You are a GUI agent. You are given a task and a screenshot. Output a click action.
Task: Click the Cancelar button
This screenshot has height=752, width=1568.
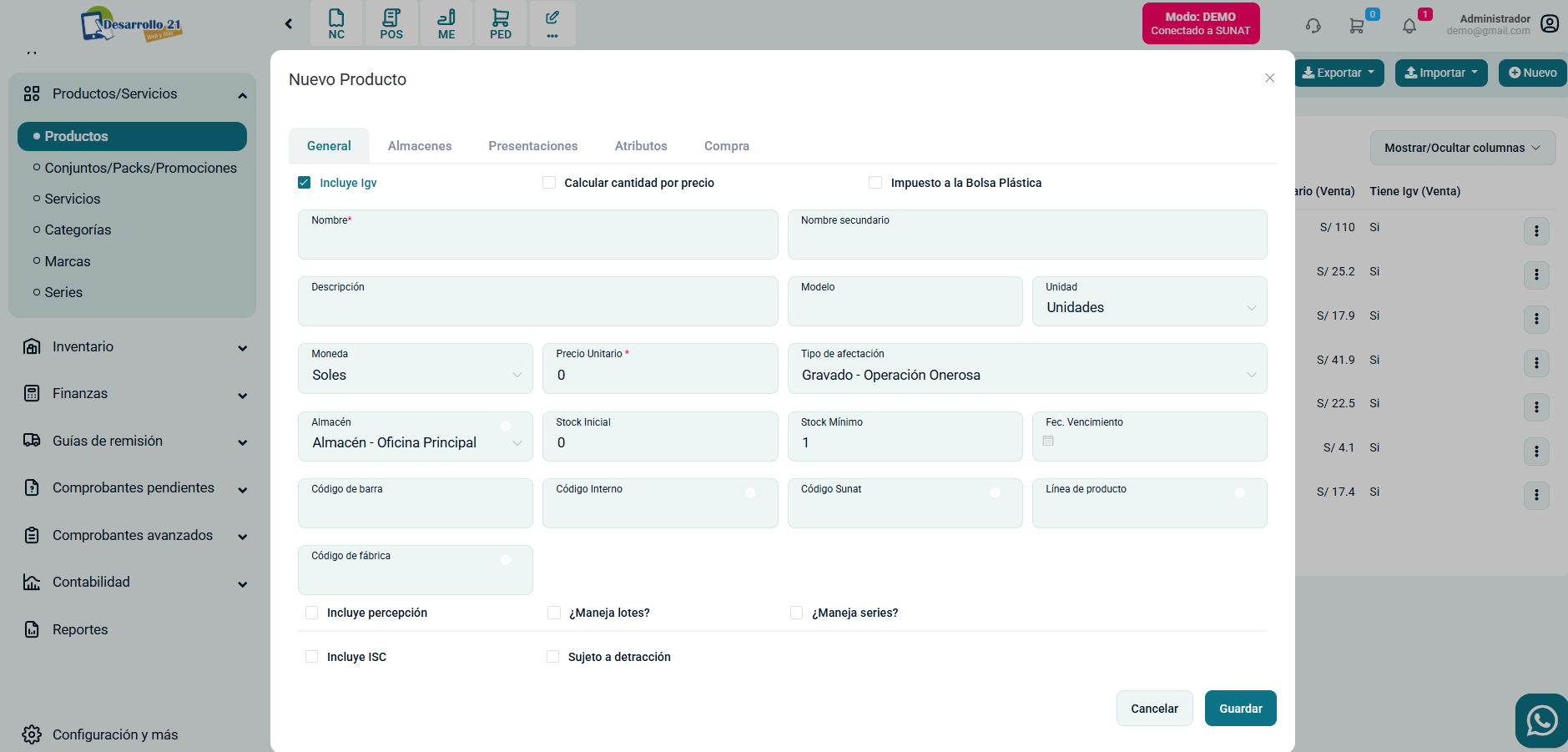click(1154, 709)
